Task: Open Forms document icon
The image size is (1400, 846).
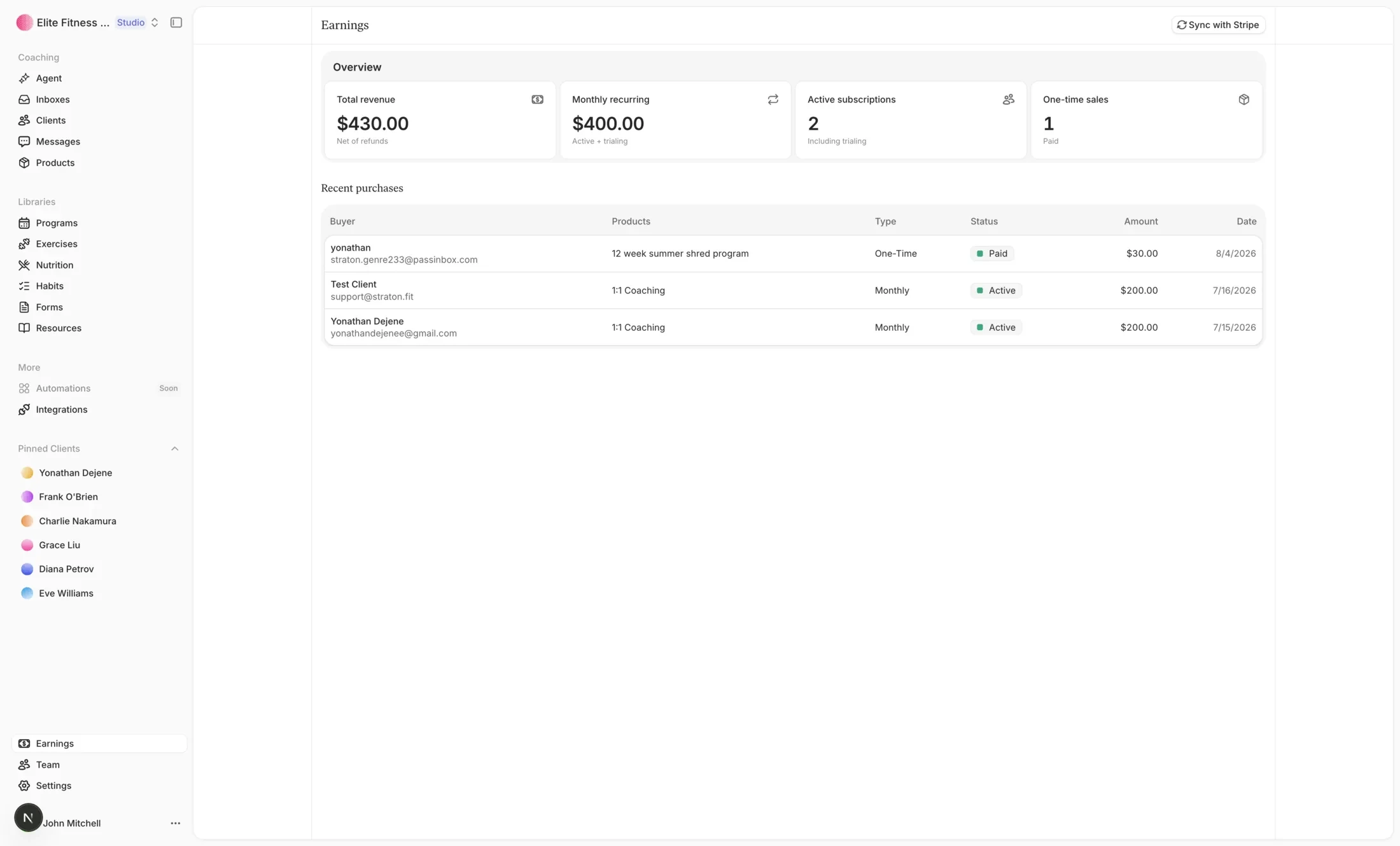Action: pyautogui.click(x=24, y=307)
